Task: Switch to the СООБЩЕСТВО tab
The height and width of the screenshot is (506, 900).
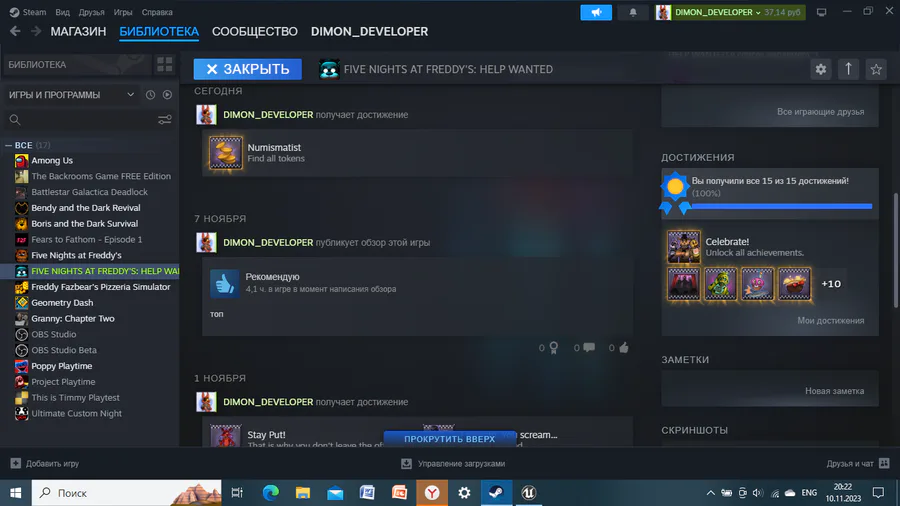Action: [255, 32]
